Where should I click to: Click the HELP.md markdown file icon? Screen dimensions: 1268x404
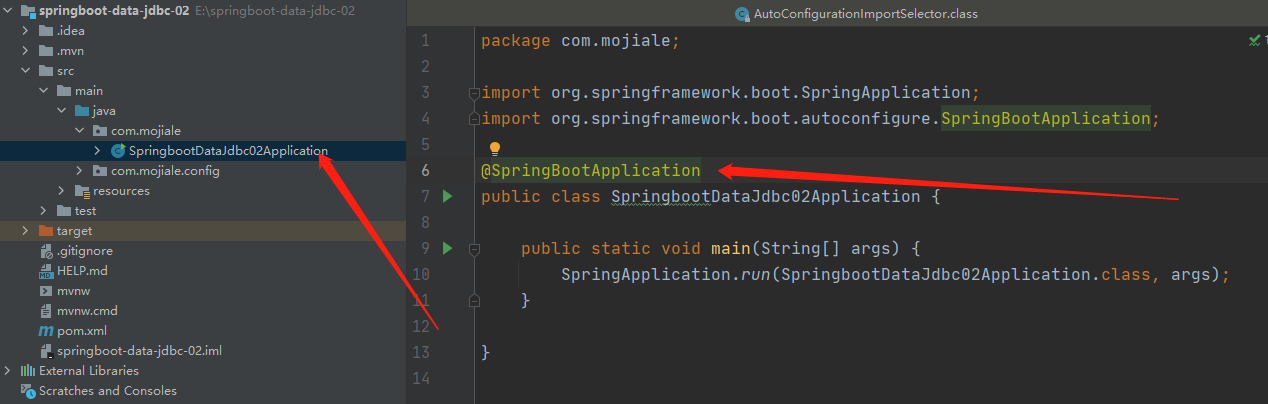46,271
